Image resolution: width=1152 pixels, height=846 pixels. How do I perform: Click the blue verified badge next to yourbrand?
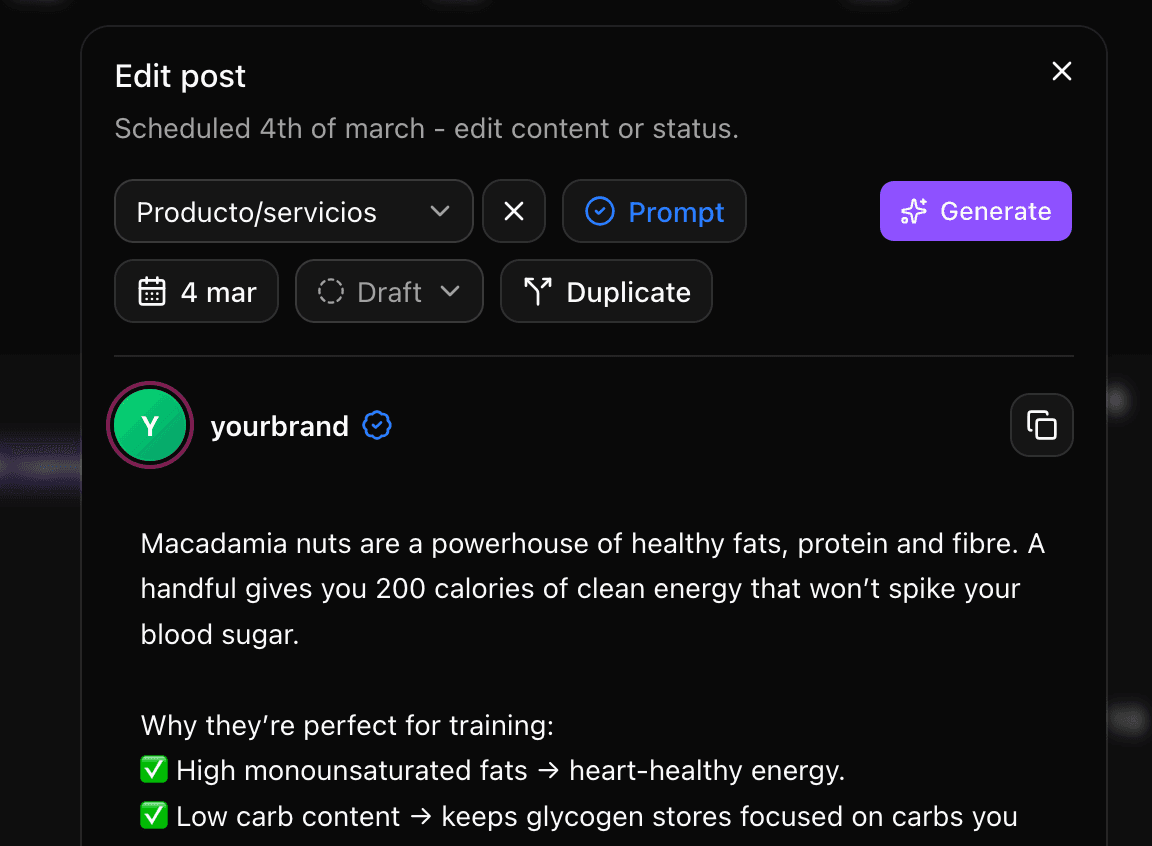[376, 425]
